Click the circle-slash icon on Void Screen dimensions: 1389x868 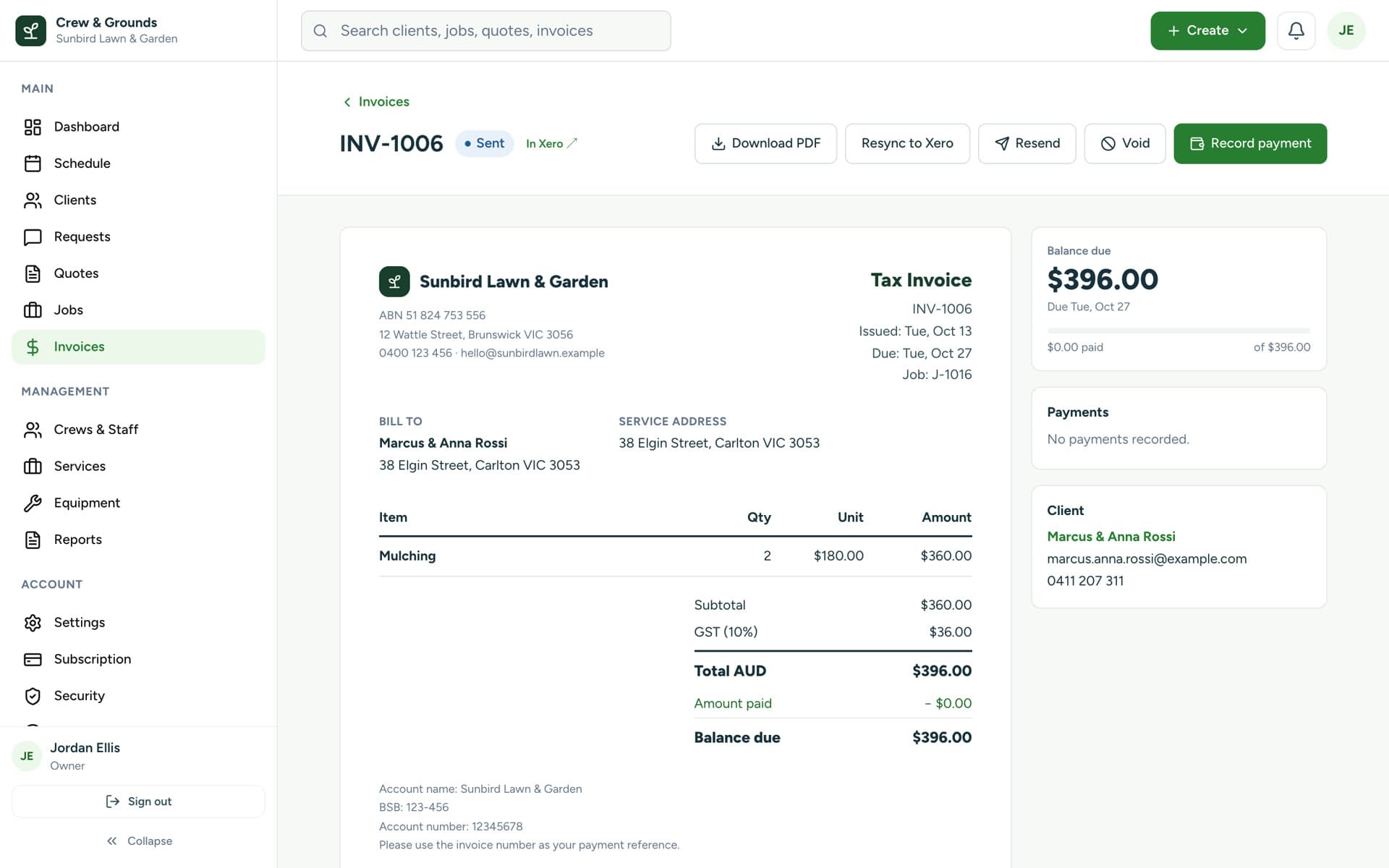pyautogui.click(x=1108, y=144)
